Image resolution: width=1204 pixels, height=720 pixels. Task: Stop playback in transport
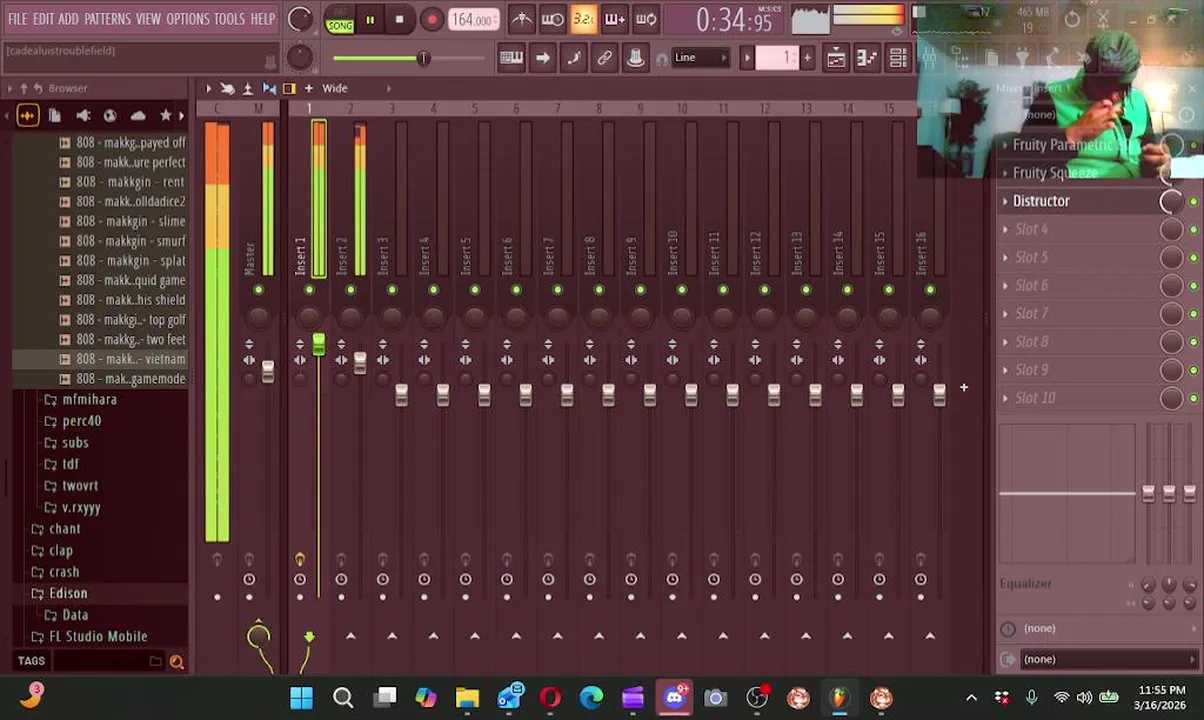click(x=399, y=20)
